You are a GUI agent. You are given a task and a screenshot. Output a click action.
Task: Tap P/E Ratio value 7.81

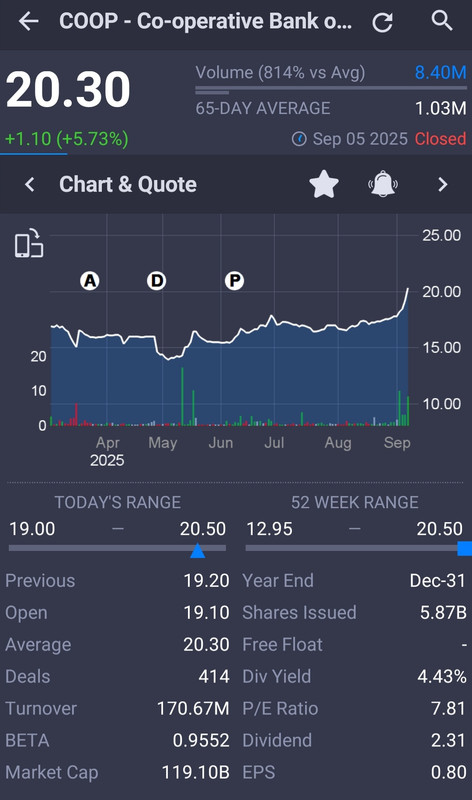pos(448,709)
